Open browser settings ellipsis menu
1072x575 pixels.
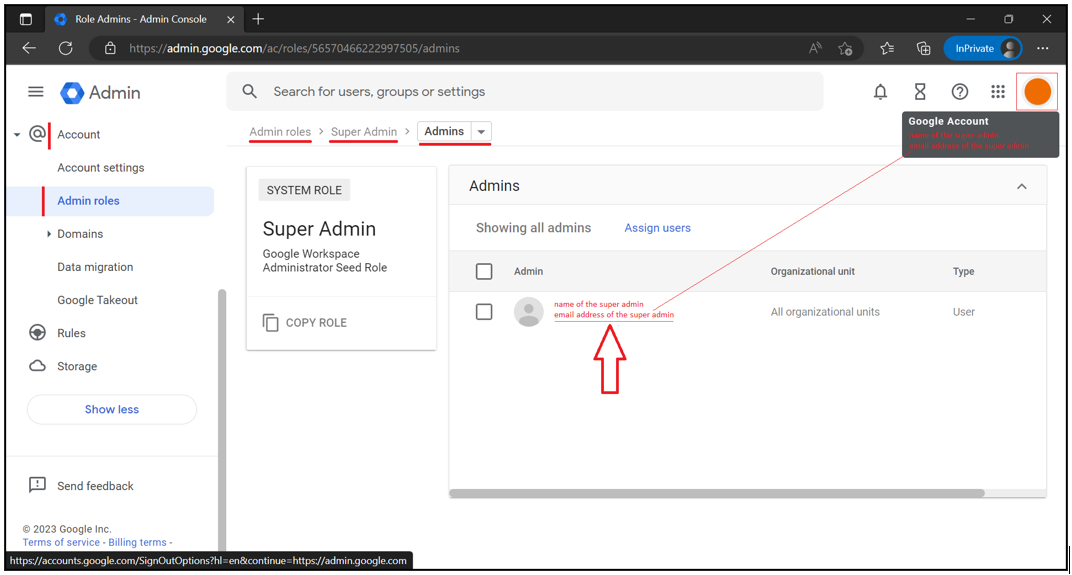tap(1043, 48)
